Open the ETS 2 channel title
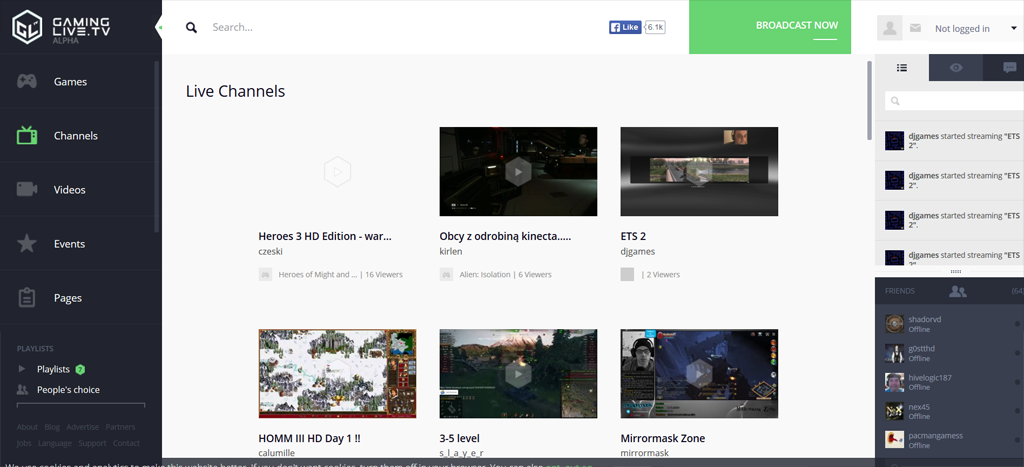The image size is (1024, 467). [x=633, y=236]
